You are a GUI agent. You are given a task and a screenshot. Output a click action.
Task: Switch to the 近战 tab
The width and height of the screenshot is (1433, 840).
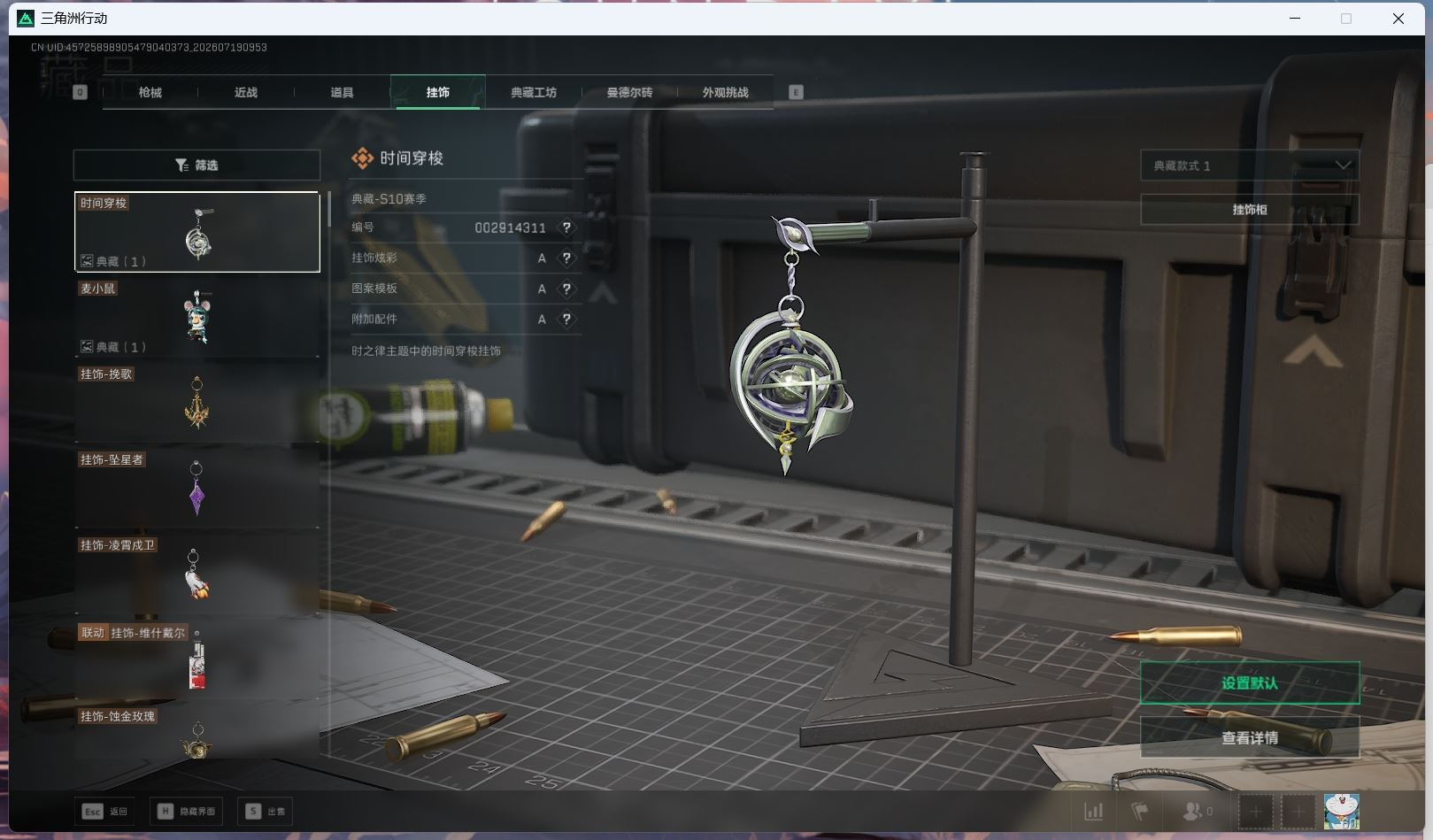tap(246, 92)
